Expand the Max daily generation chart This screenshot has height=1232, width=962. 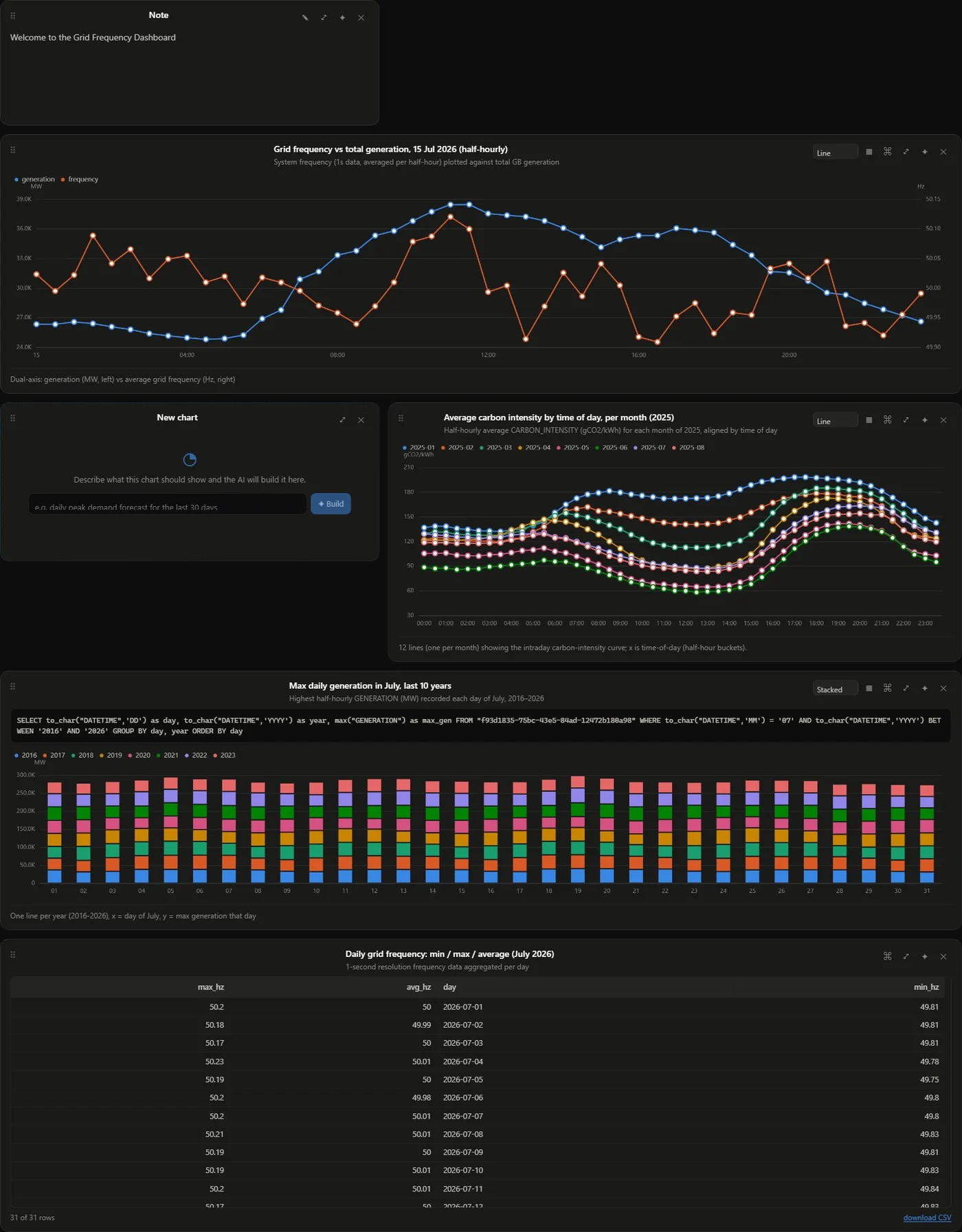coord(906,688)
